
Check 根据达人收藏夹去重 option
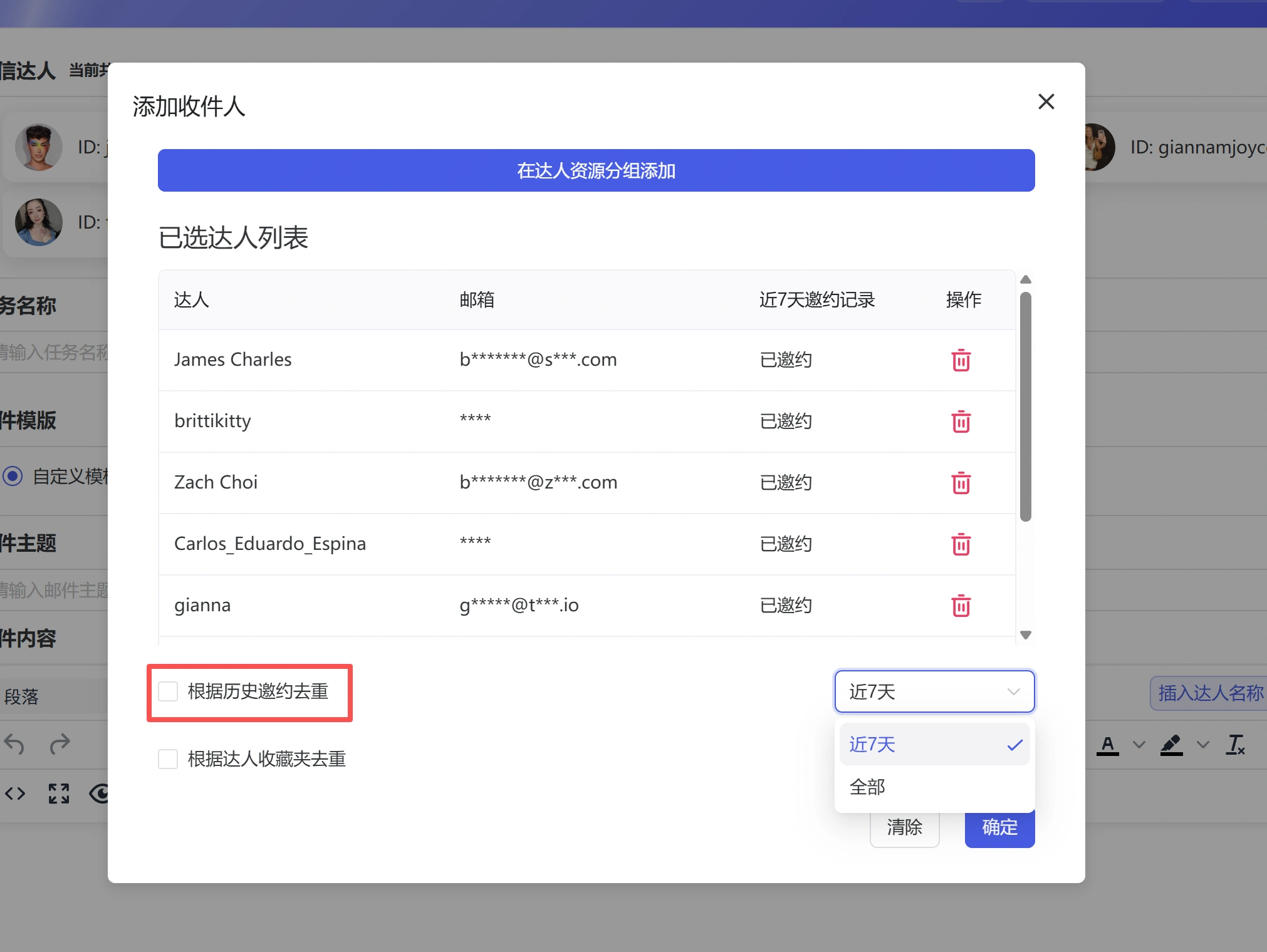tap(168, 759)
